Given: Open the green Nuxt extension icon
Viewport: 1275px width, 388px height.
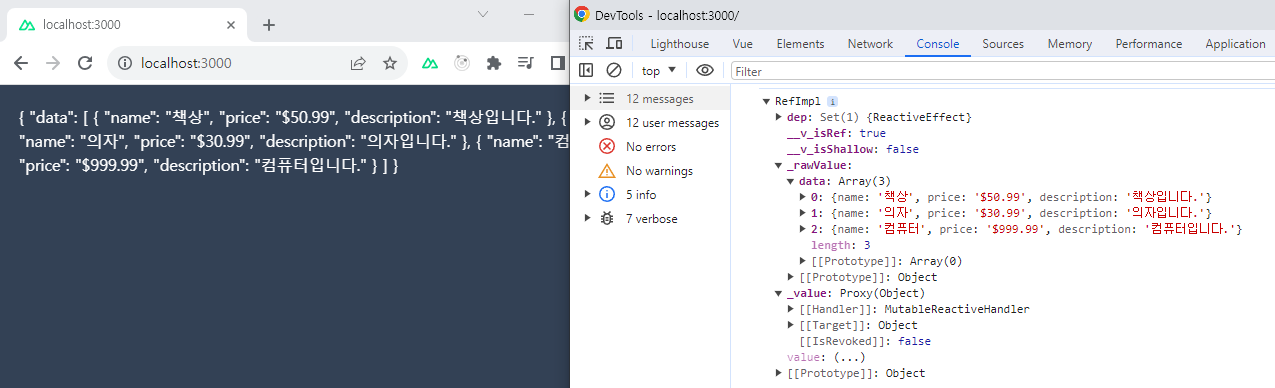Looking at the screenshot, I should coord(429,63).
